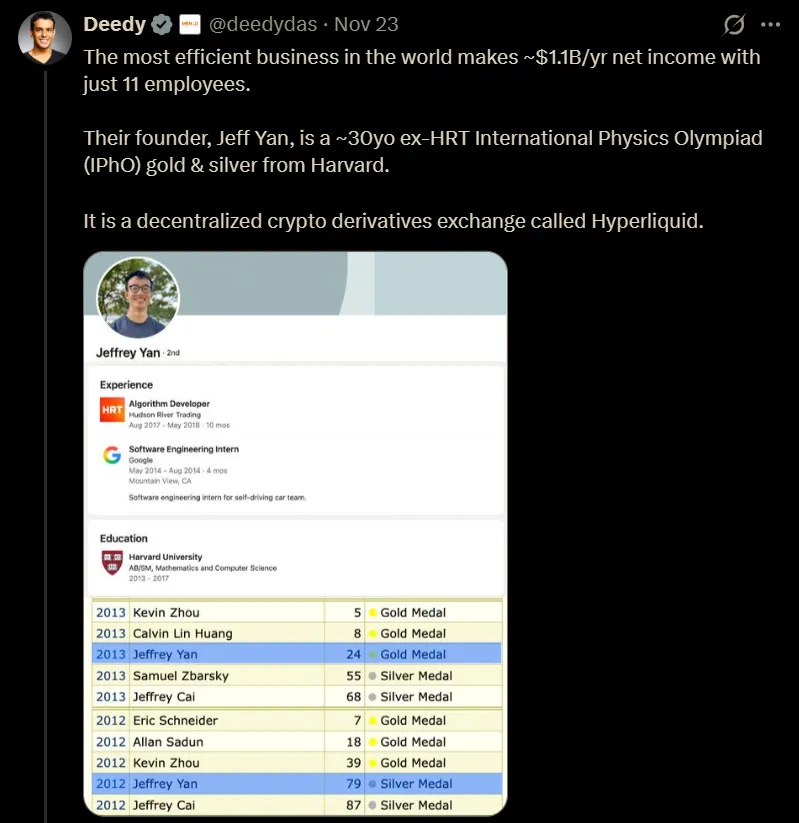Click the @deedydas handle

(262, 24)
